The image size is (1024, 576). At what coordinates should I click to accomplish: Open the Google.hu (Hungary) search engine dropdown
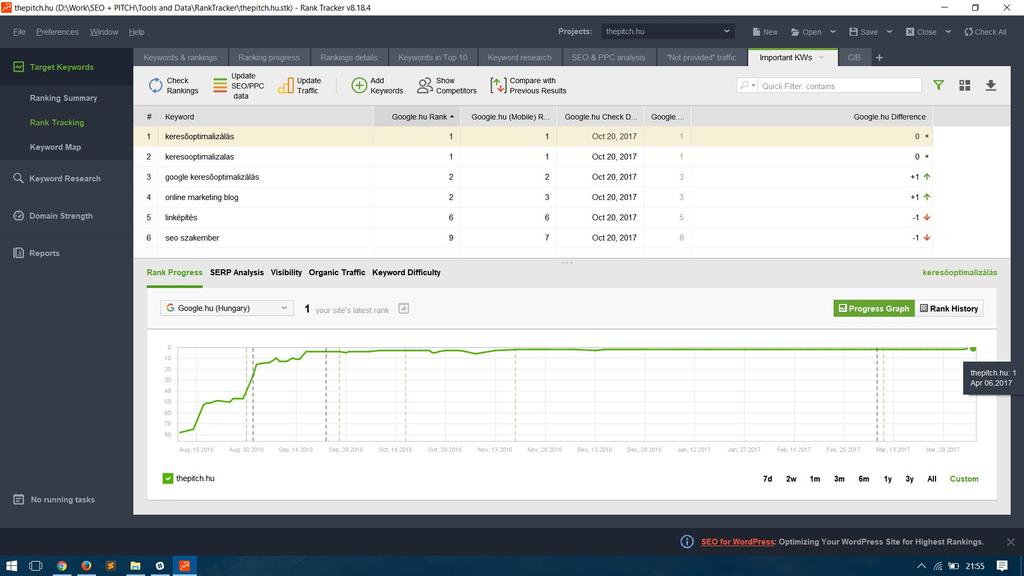coord(227,308)
